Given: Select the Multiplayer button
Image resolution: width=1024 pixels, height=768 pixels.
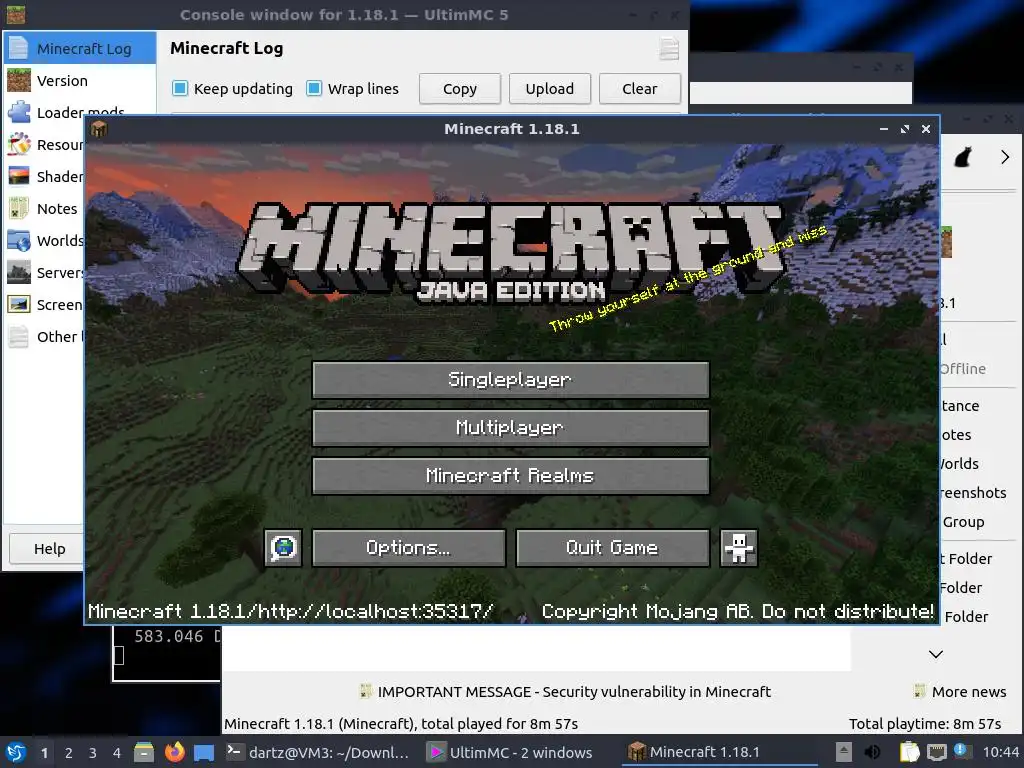Looking at the screenshot, I should 511,428.
